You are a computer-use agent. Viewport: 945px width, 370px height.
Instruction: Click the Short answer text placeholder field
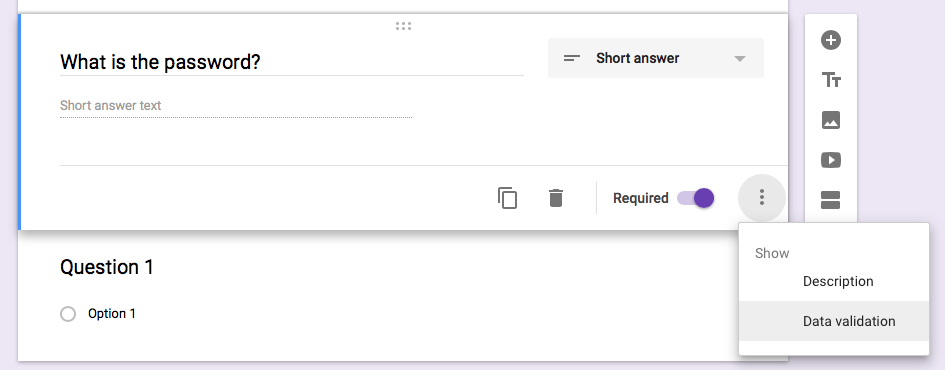236,106
